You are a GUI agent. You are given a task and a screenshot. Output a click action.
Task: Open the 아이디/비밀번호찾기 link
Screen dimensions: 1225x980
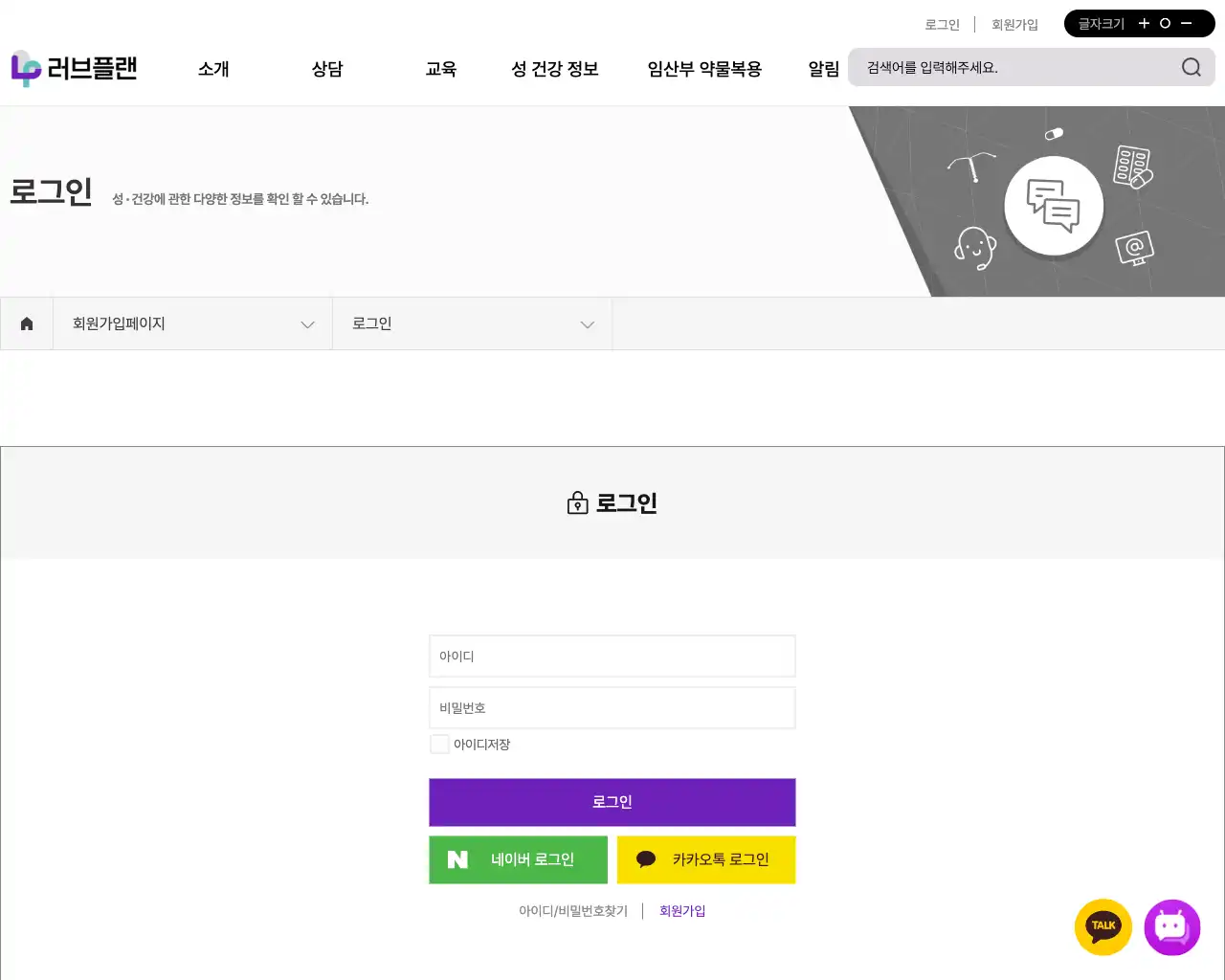(573, 911)
